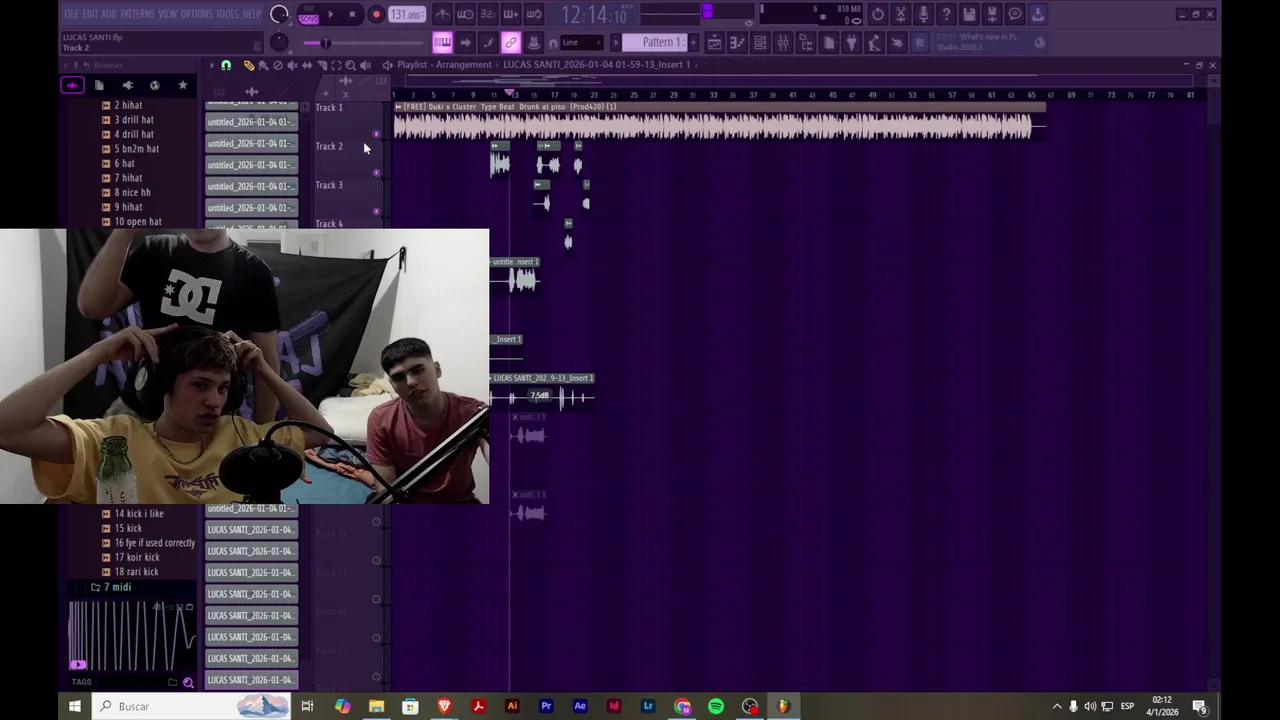Click the Windows Start button
Screen dimensions: 1280x720
pyautogui.click(x=74, y=706)
